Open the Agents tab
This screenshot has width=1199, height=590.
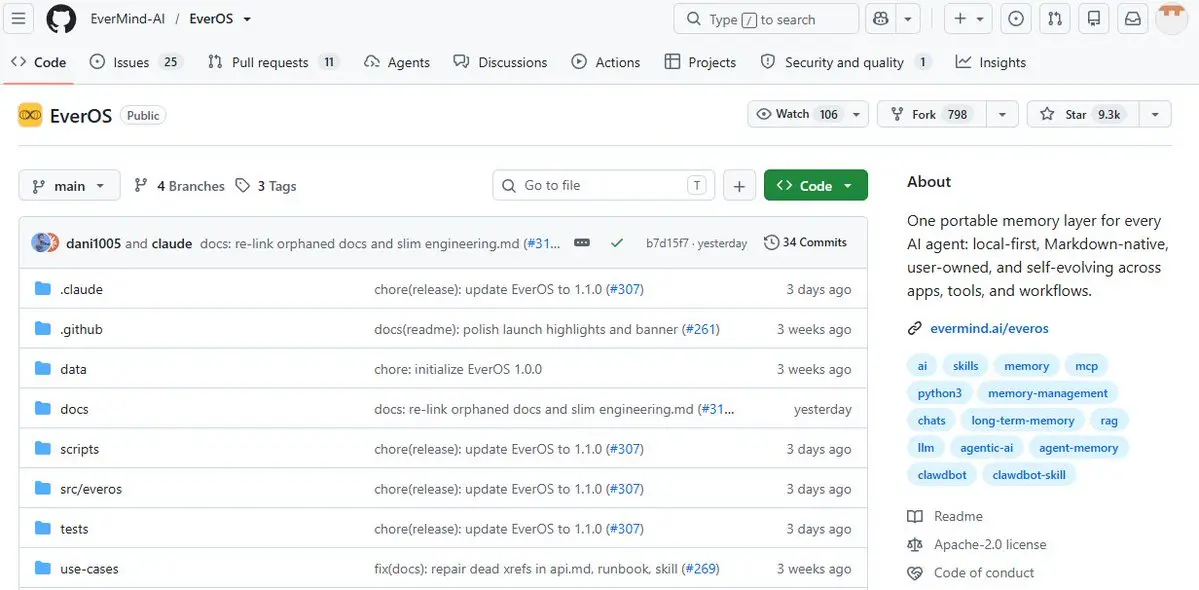point(397,63)
